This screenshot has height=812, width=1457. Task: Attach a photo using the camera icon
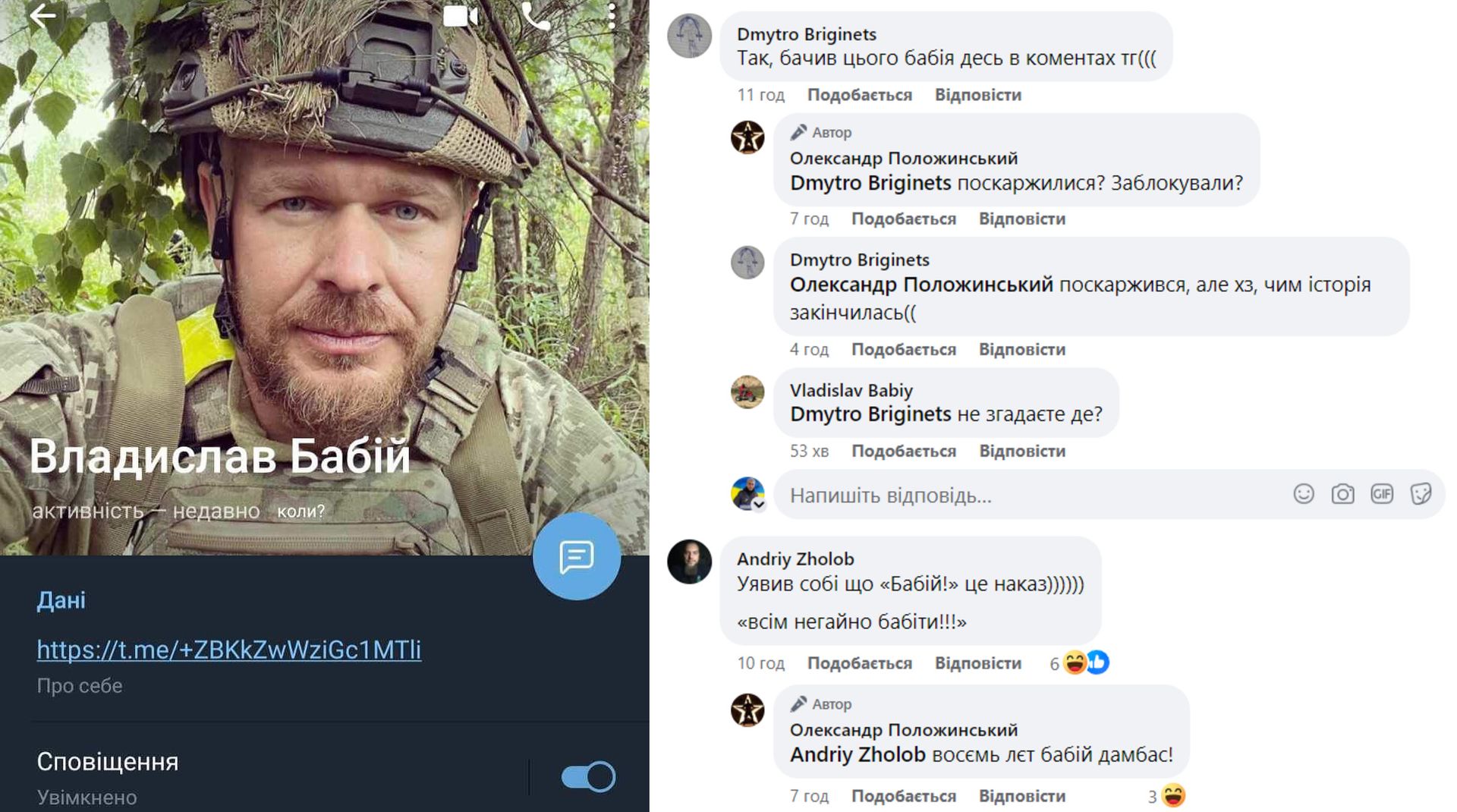pyautogui.click(x=1342, y=495)
